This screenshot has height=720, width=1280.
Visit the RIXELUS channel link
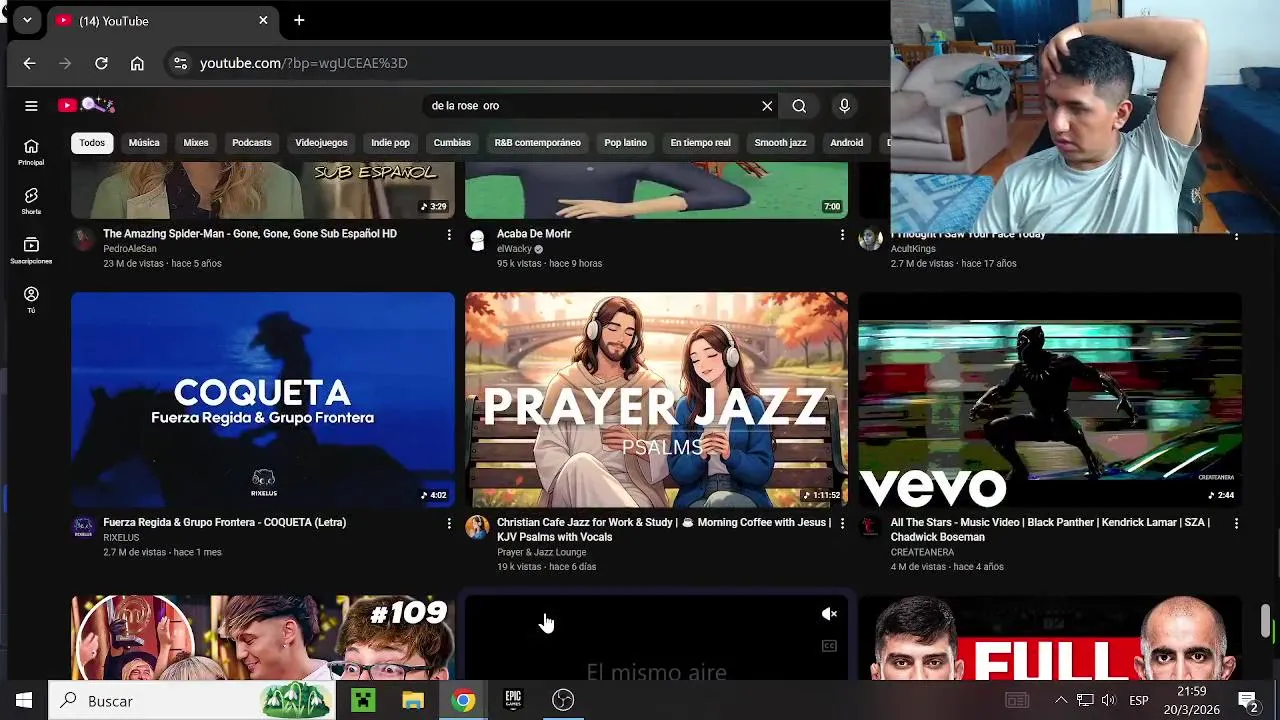tap(121, 538)
